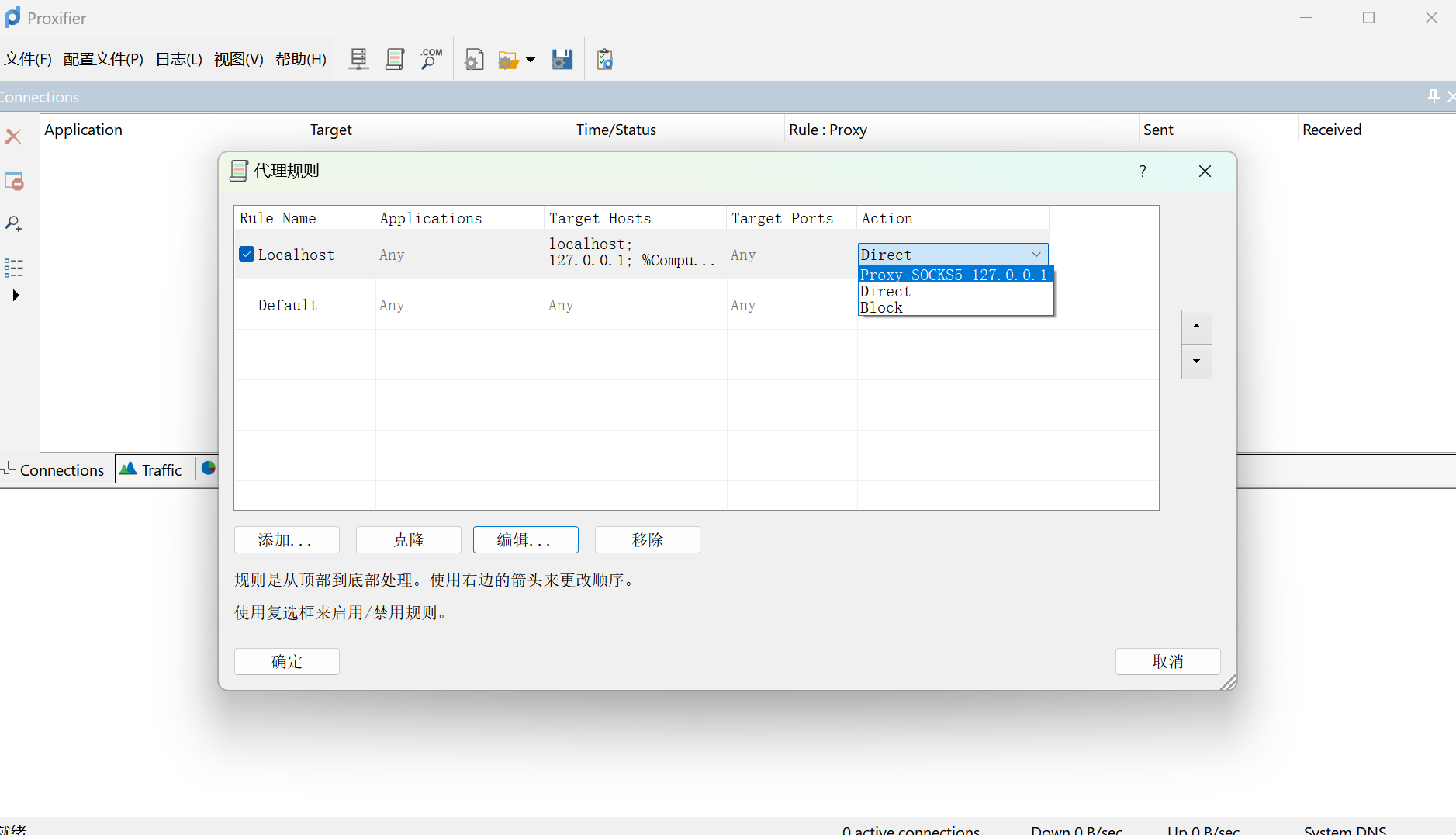The width and height of the screenshot is (1456, 835).
Task: Switch to the Traffic tab
Action: pos(153,470)
